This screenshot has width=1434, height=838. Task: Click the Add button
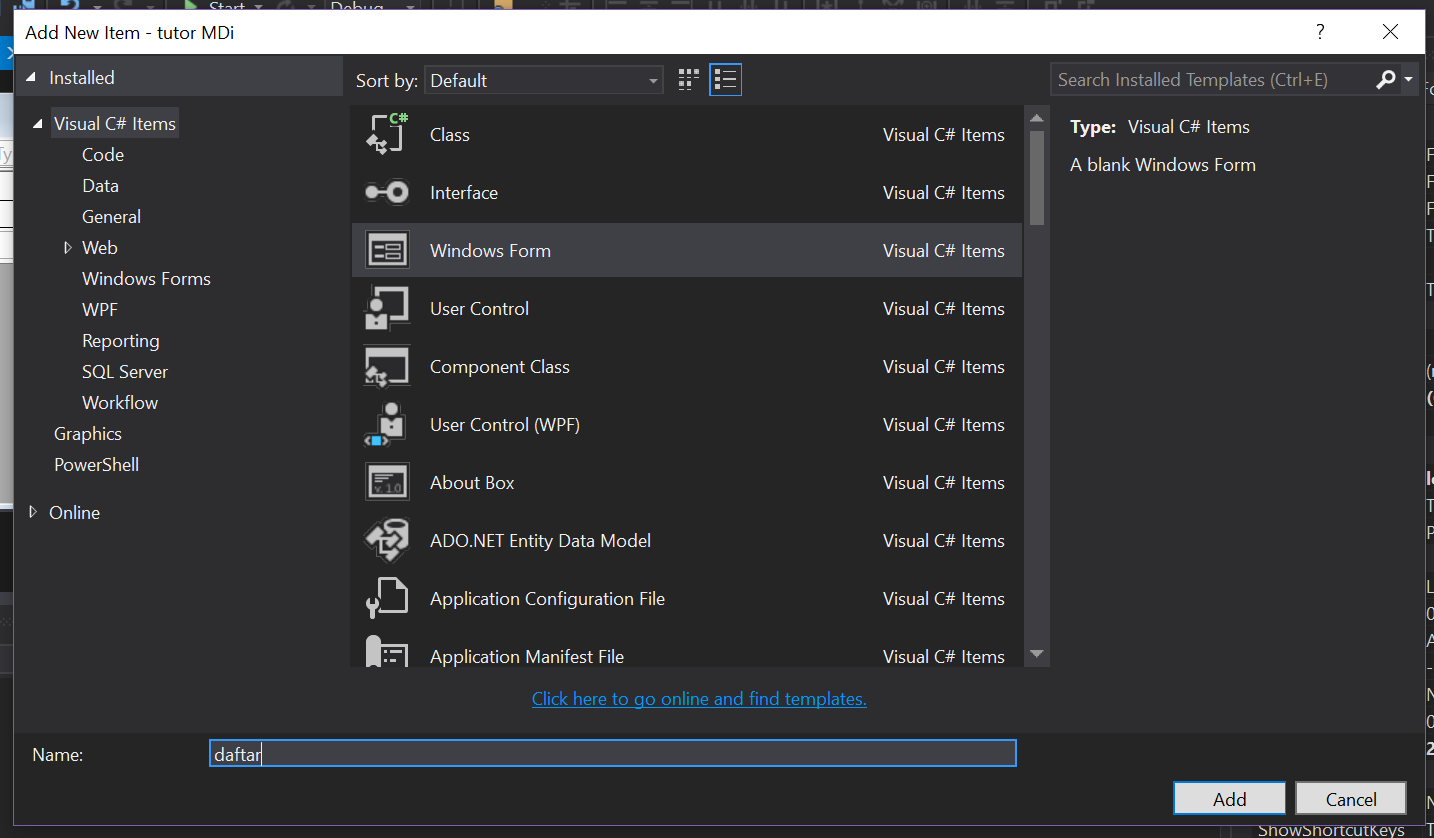[1229, 798]
